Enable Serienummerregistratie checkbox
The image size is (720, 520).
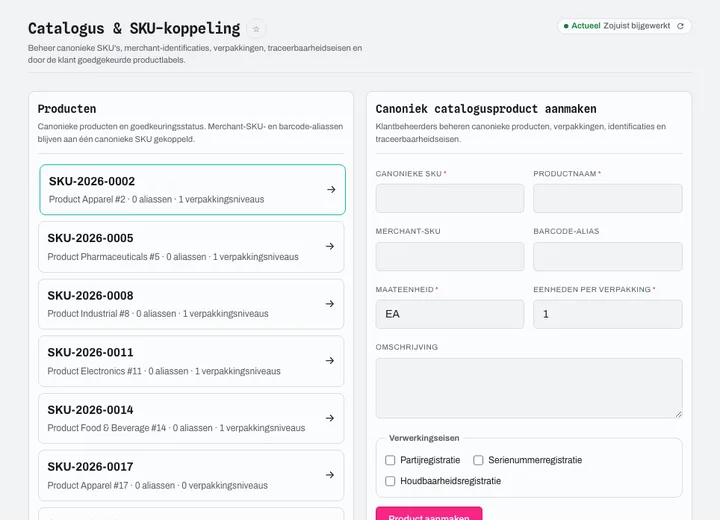(478, 460)
